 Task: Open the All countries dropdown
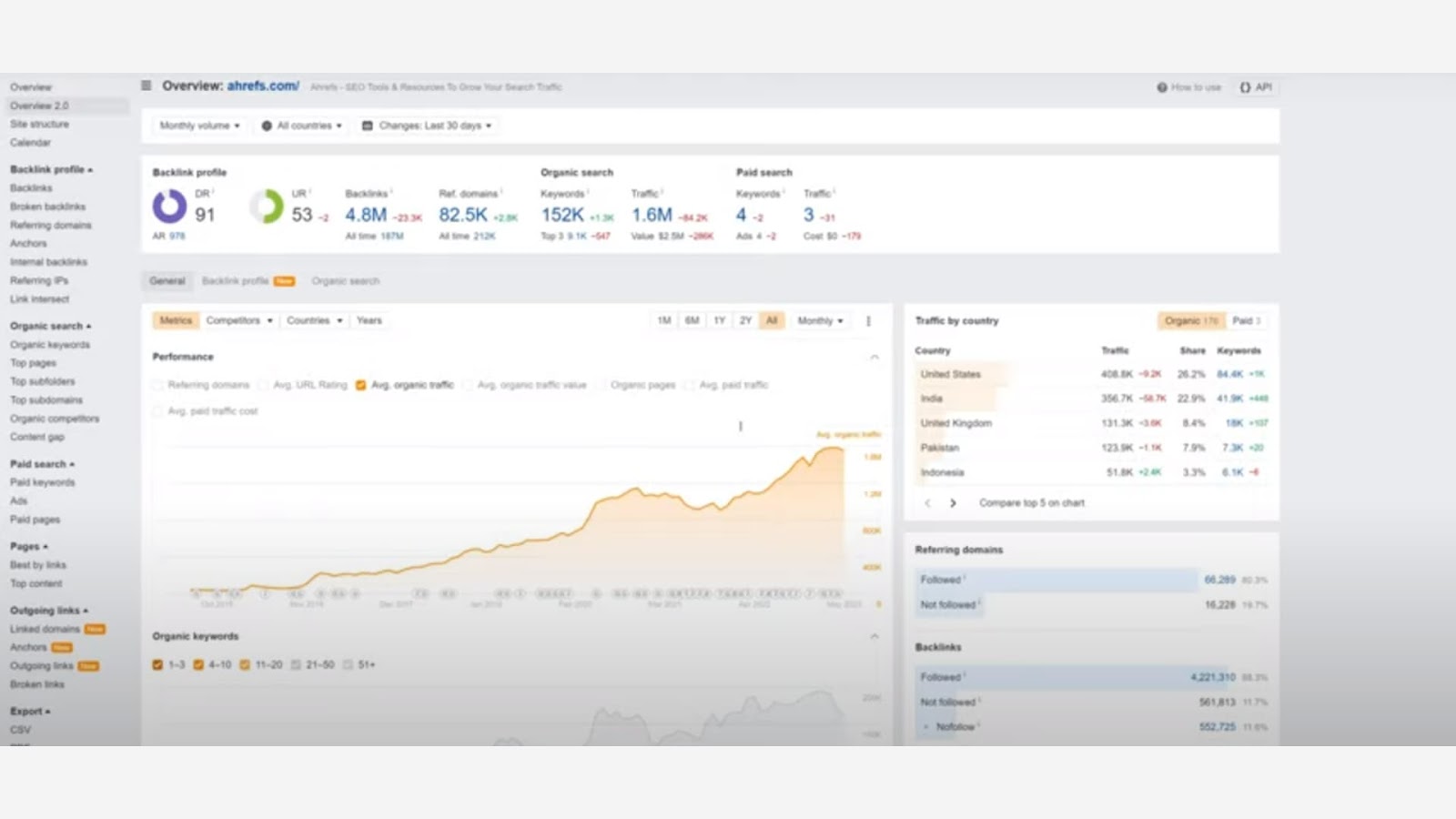(x=302, y=126)
